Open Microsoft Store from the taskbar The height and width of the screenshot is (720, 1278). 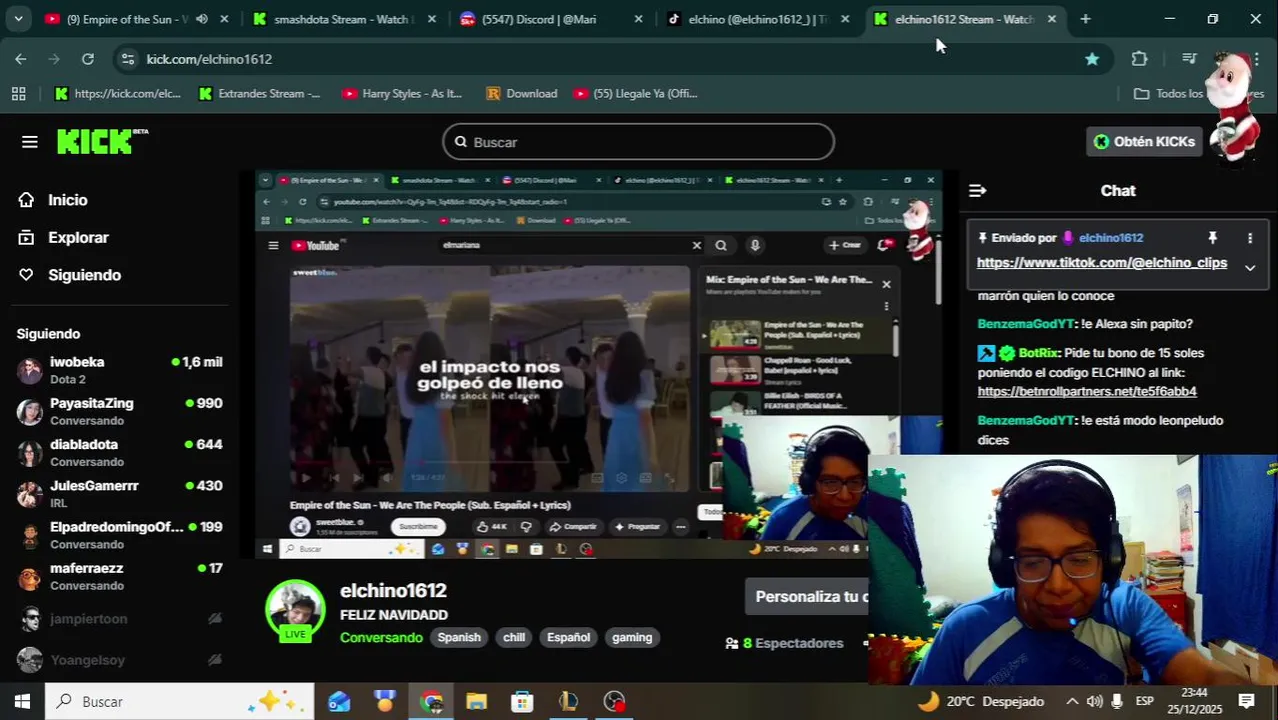pyautogui.click(x=522, y=702)
